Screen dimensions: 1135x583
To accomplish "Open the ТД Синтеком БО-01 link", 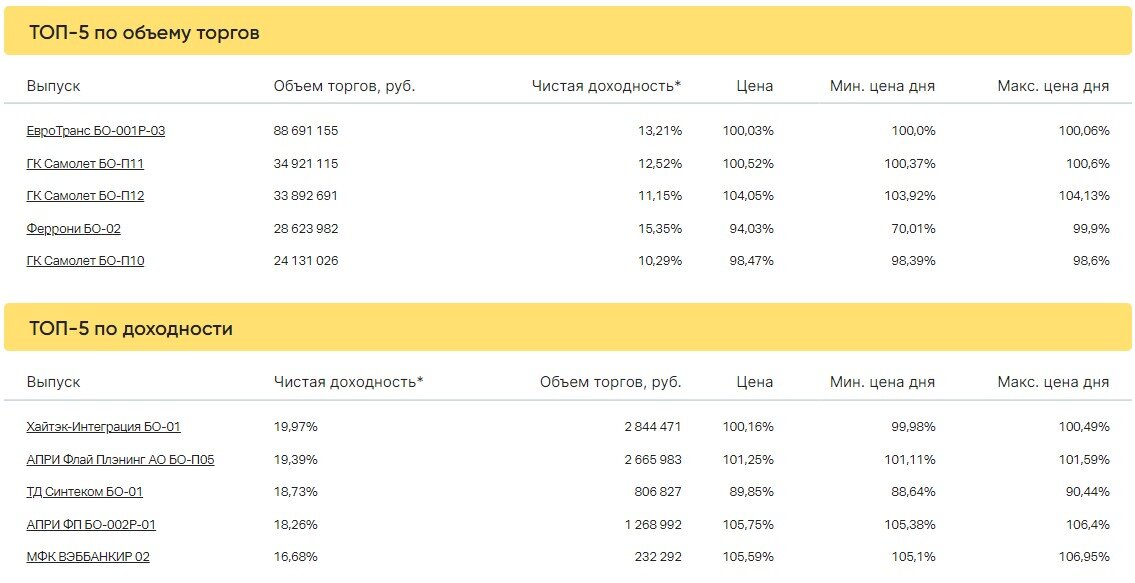I will (84, 492).
